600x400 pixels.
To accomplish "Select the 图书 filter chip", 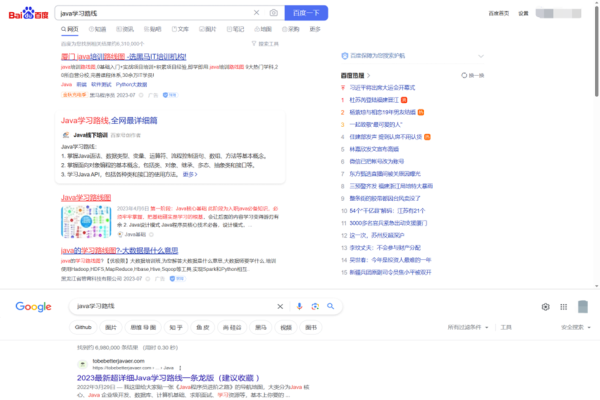I will [x=311, y=327].
